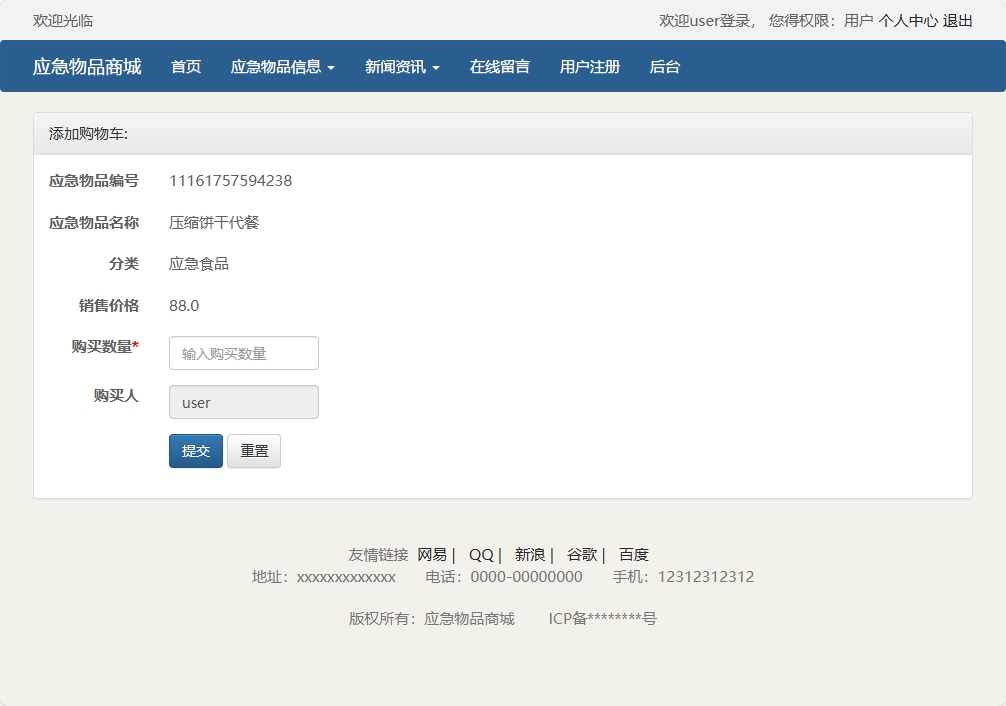Image resolution: width=1006 pixels, height=706 pixels.
Task: Submit the form with 提交 button
Action: pyautogui.click(x=195, y=451)
